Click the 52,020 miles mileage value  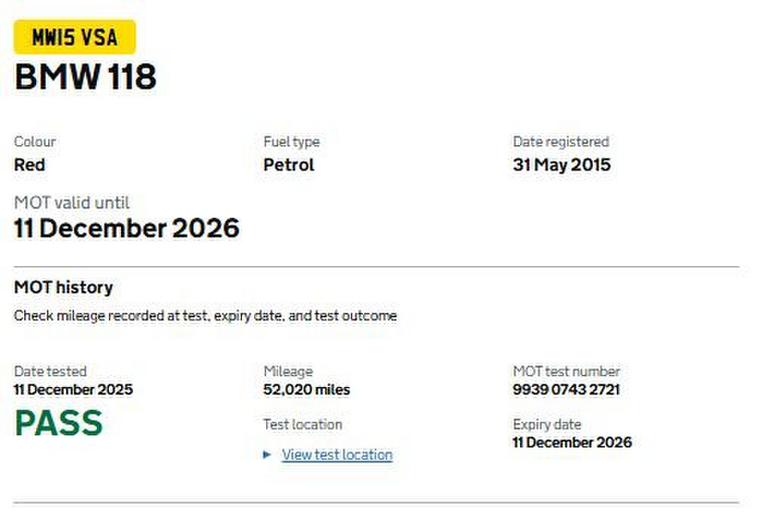point(306,389)
